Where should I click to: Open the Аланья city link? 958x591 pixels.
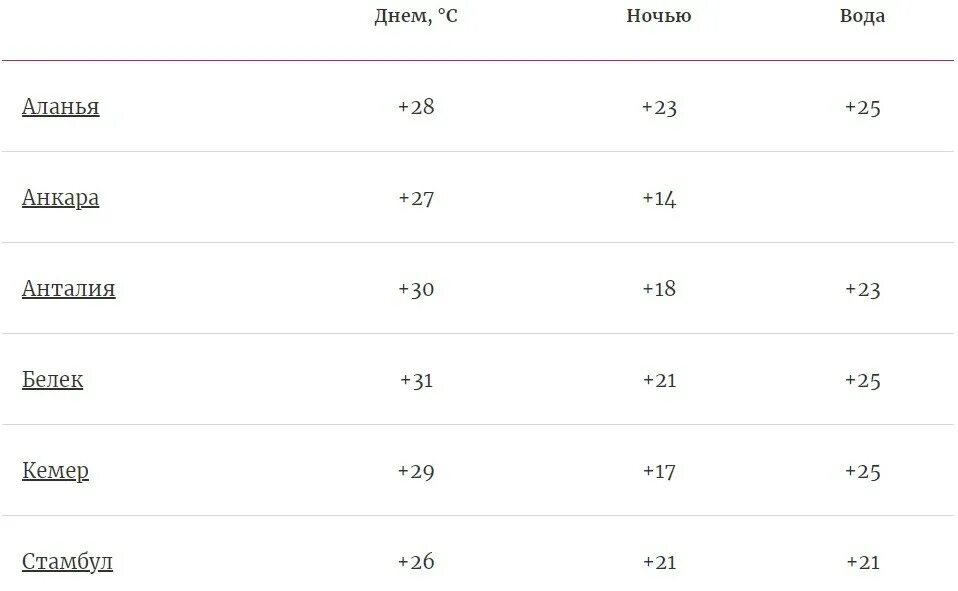click(60, 106)
